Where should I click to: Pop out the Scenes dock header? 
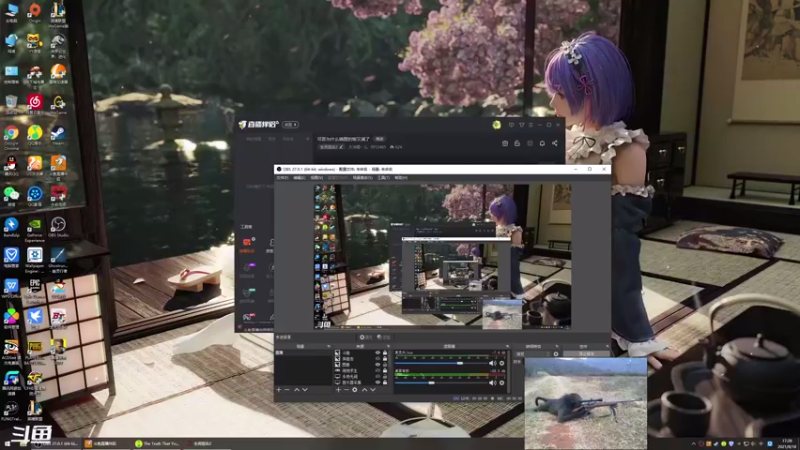tap(329, 346)
